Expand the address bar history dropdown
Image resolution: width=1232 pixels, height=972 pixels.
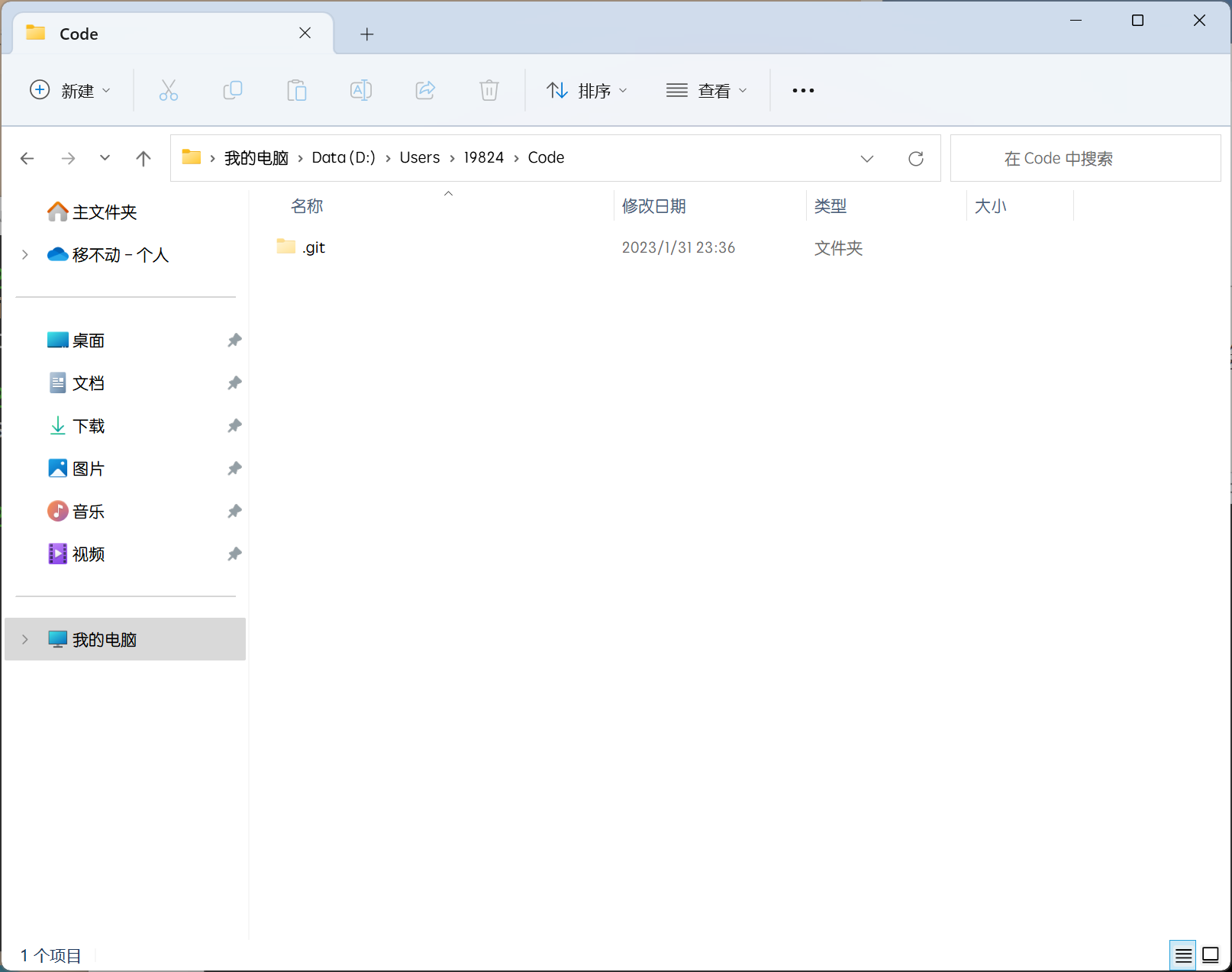(x=867, y=158)
